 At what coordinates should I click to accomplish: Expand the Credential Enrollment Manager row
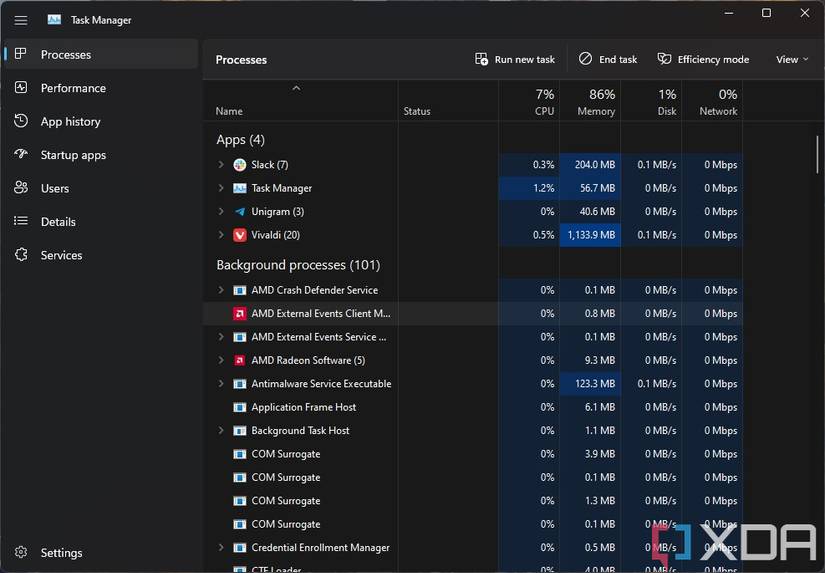(220, 548)
